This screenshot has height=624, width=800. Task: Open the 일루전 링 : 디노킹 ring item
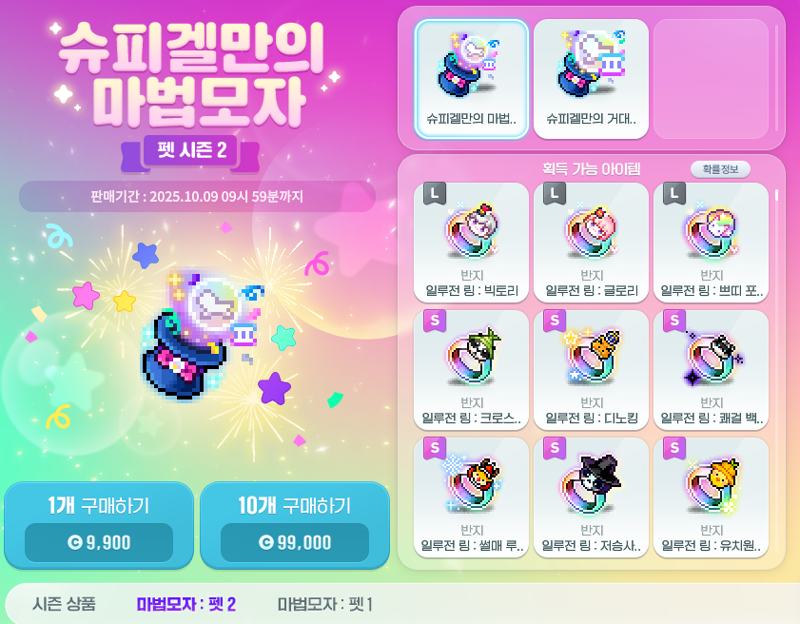[591, 370]
